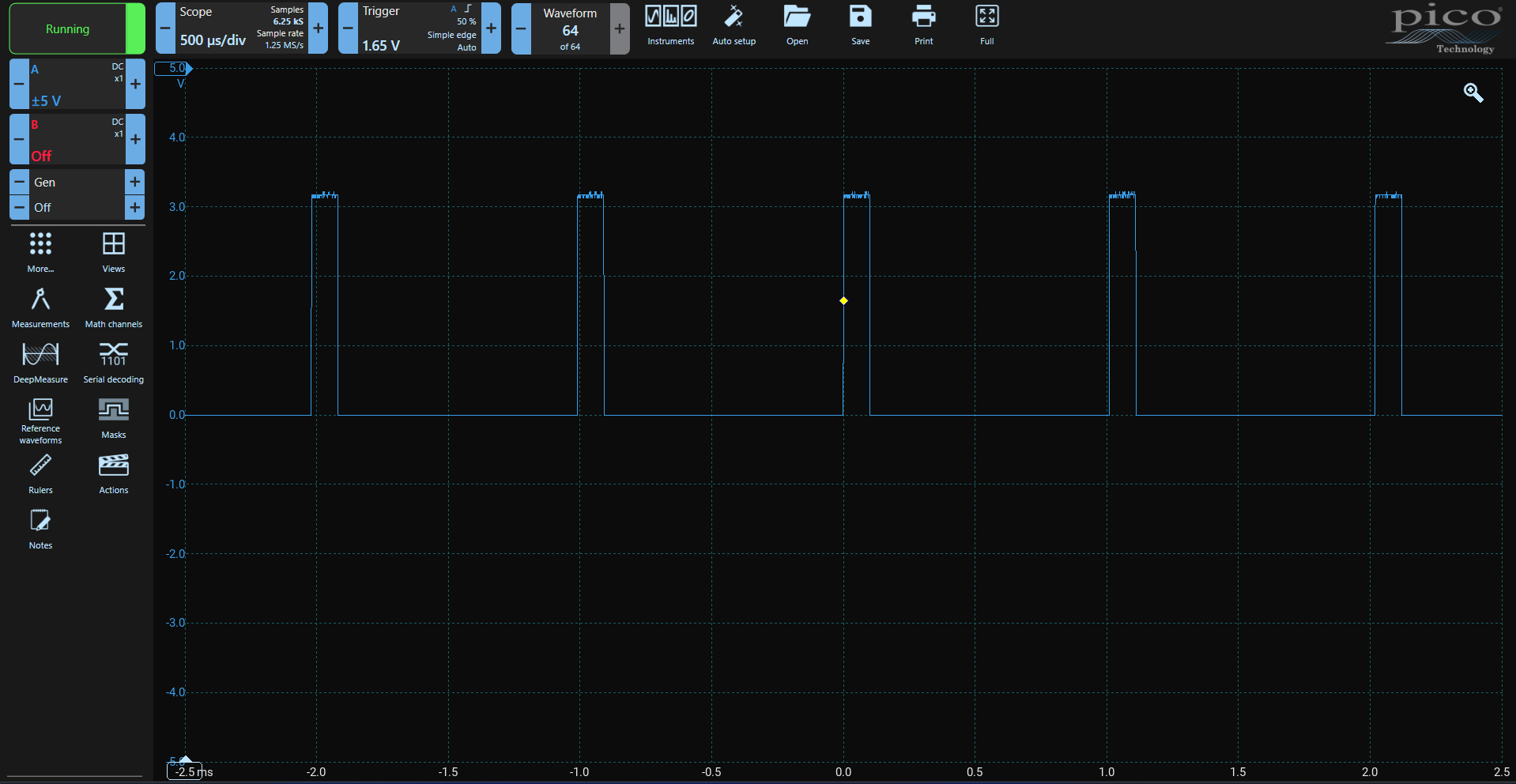This screenshot has width=1516, height=784.
Task: Open Channel B Off options
Action: (x=77, y=139)
